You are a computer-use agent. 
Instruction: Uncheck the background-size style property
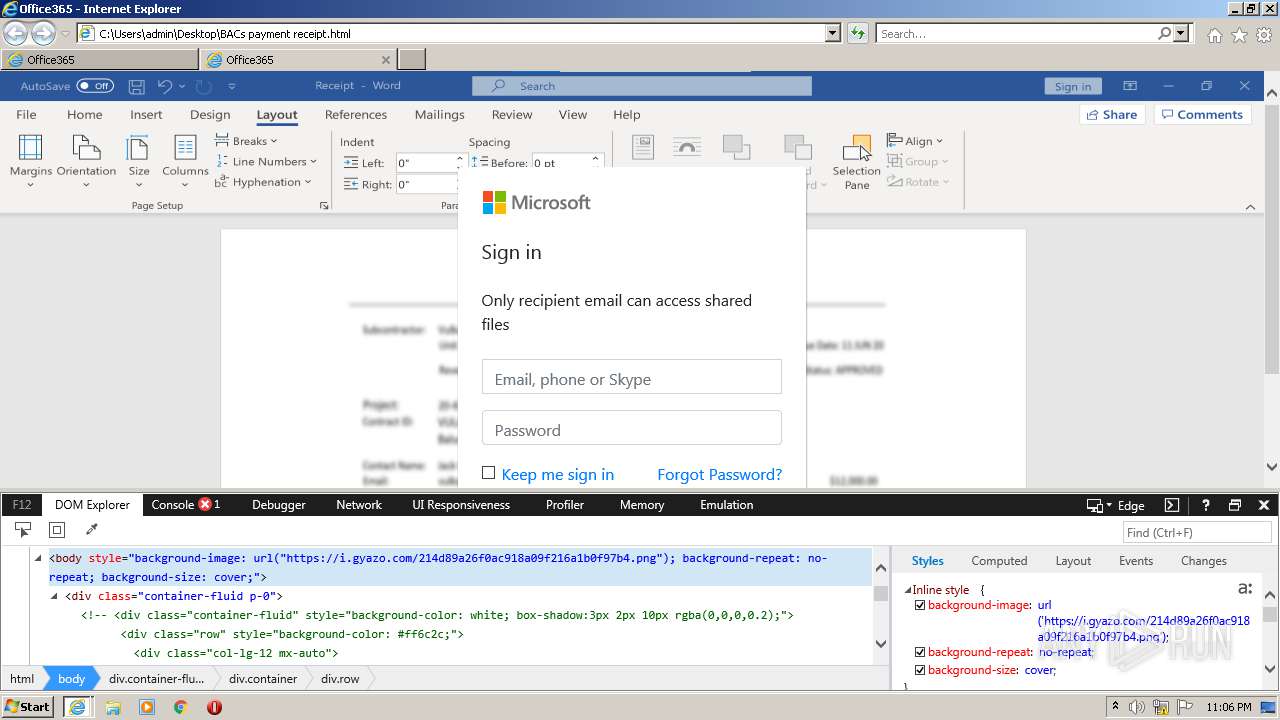click(920, 670)
